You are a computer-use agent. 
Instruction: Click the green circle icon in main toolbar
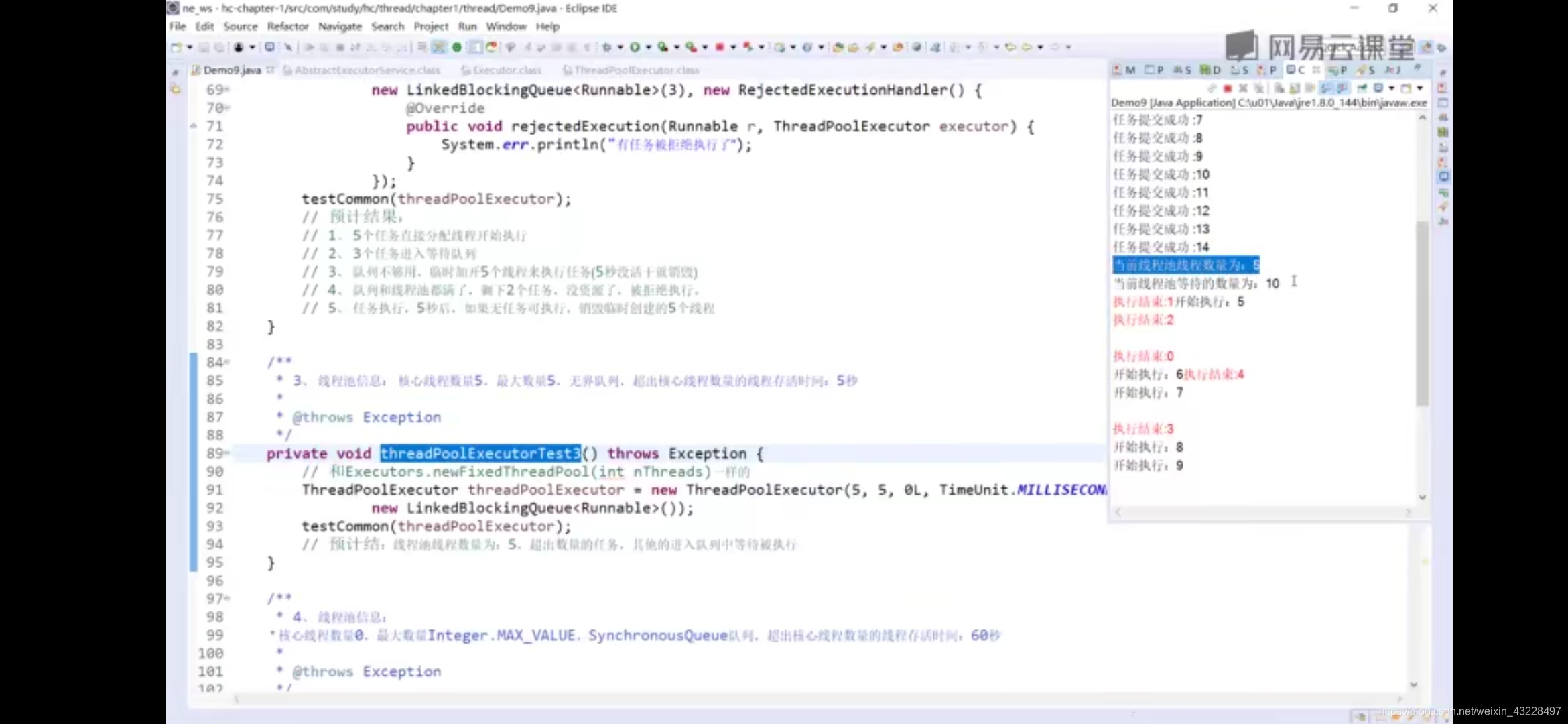tap(457, 47)
